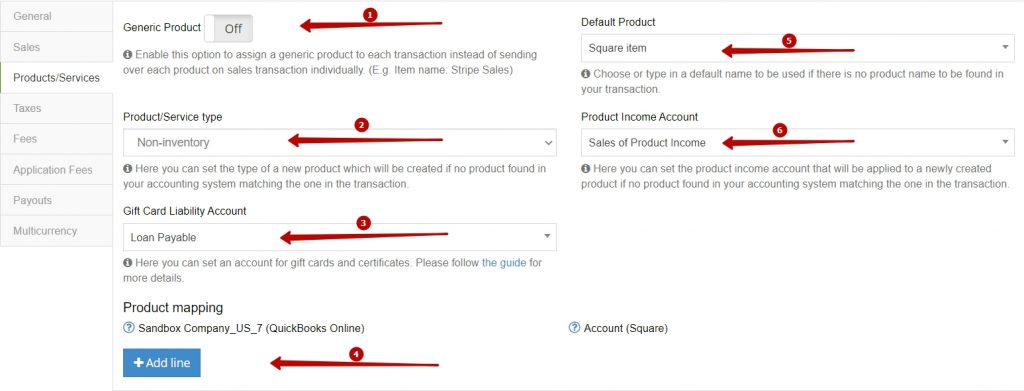The height and width of the screenshot is (391, 1024).
Task: Select the Fees tab
Action: [x=57, y=139]
